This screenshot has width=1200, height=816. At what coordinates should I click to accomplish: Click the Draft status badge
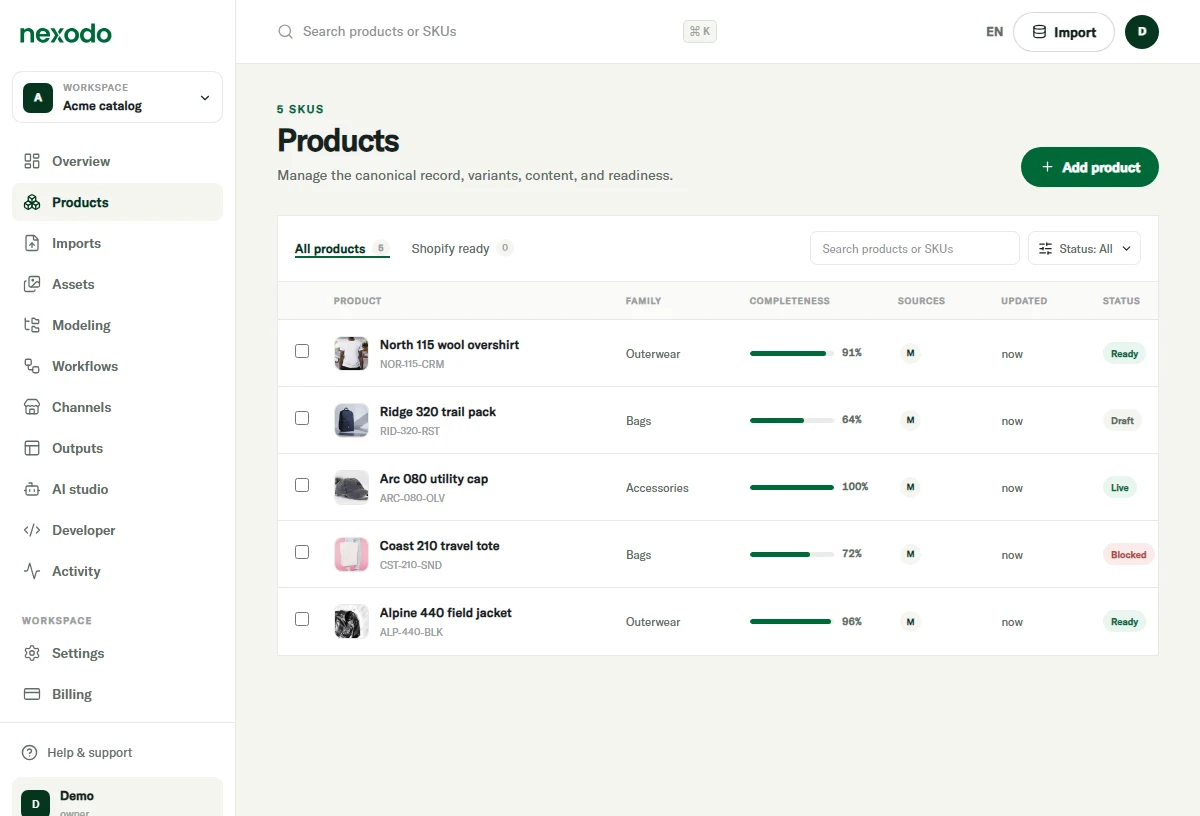[x=1122, y=420]
